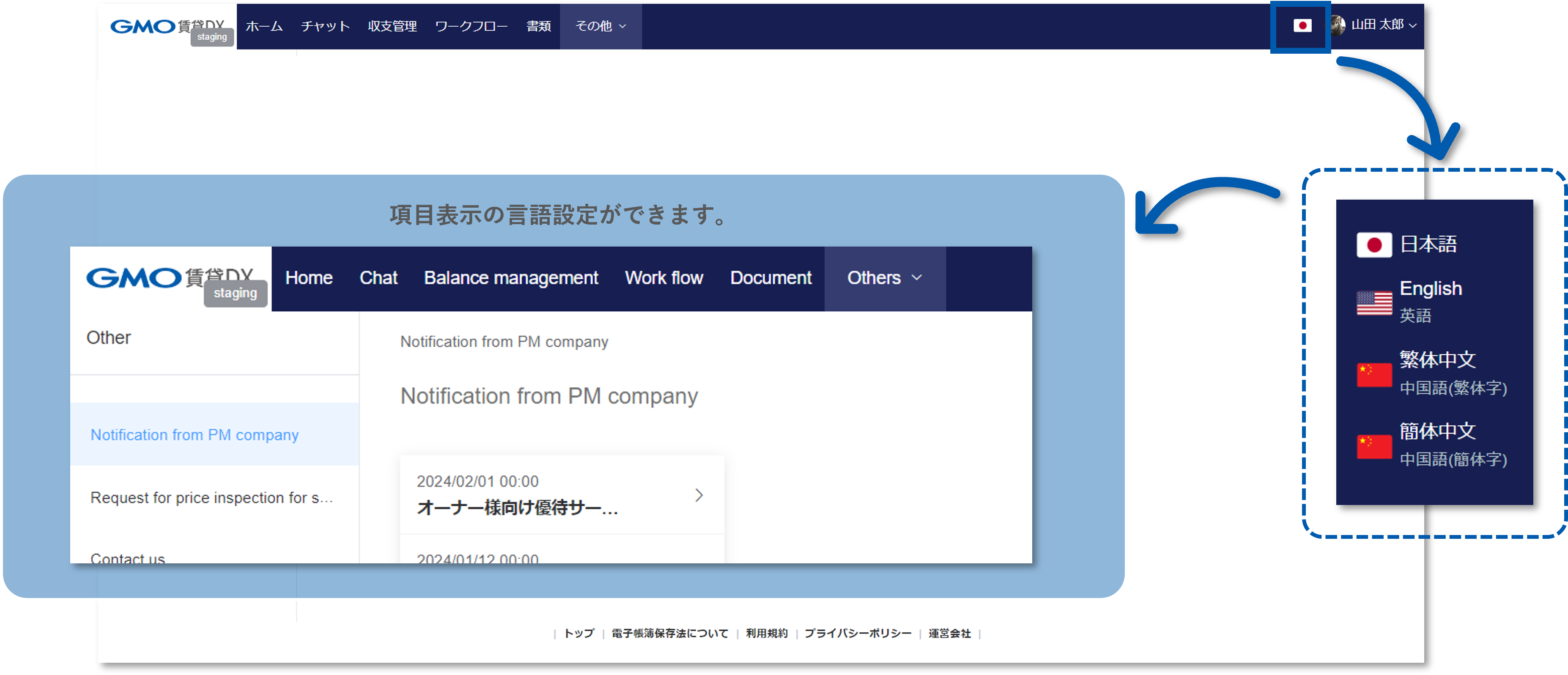Expand the その他 menu in top navigation
The image size is (1568, 675).
tap(600, 26)
